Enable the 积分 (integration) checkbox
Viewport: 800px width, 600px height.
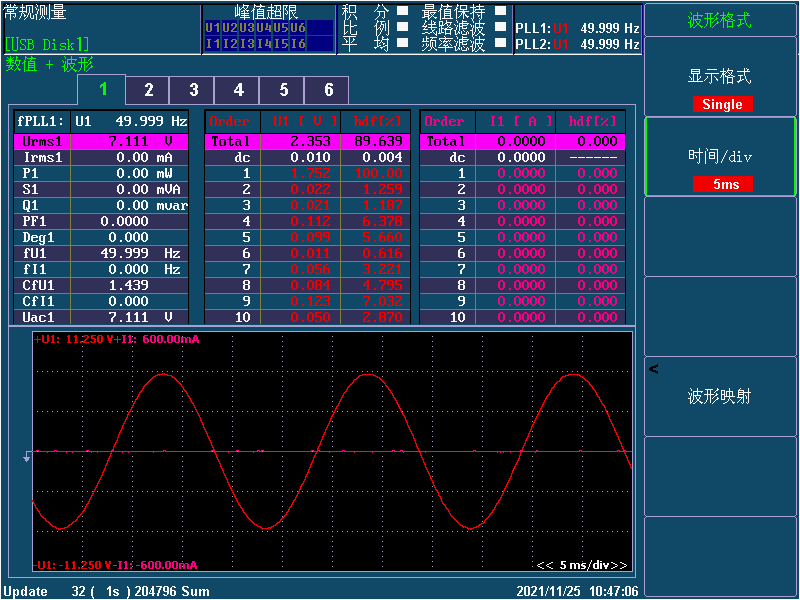[x=402, y=12]
